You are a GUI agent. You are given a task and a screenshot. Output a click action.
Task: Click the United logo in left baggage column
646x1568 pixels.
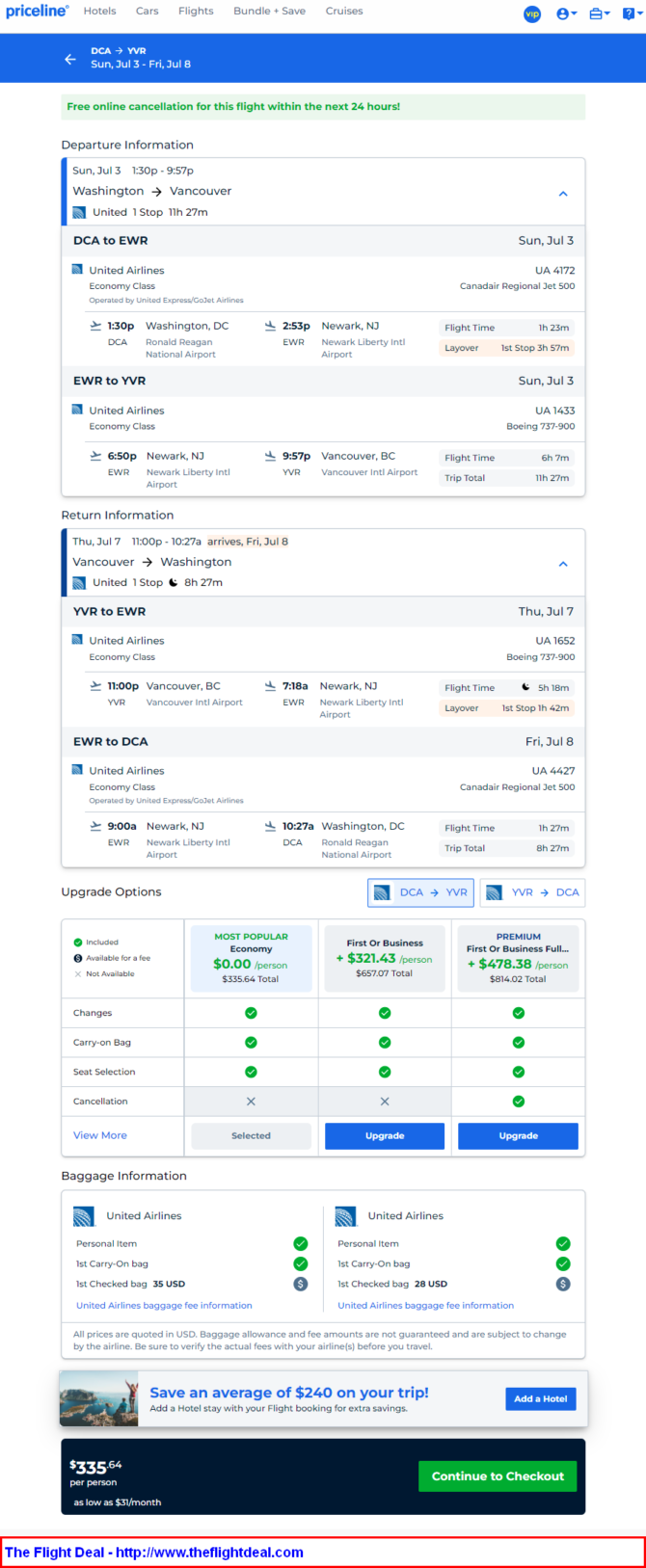(84, 1216)
